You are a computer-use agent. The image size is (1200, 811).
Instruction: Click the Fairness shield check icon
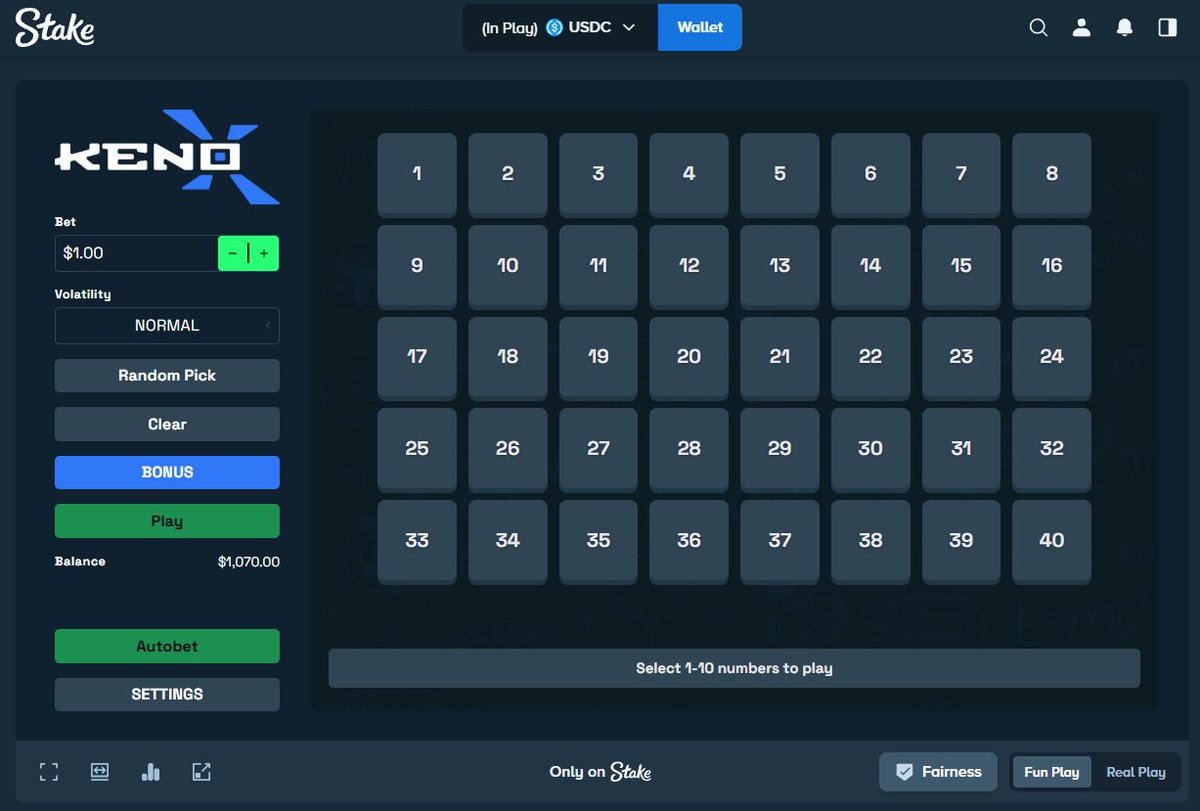tap(905, 772)
